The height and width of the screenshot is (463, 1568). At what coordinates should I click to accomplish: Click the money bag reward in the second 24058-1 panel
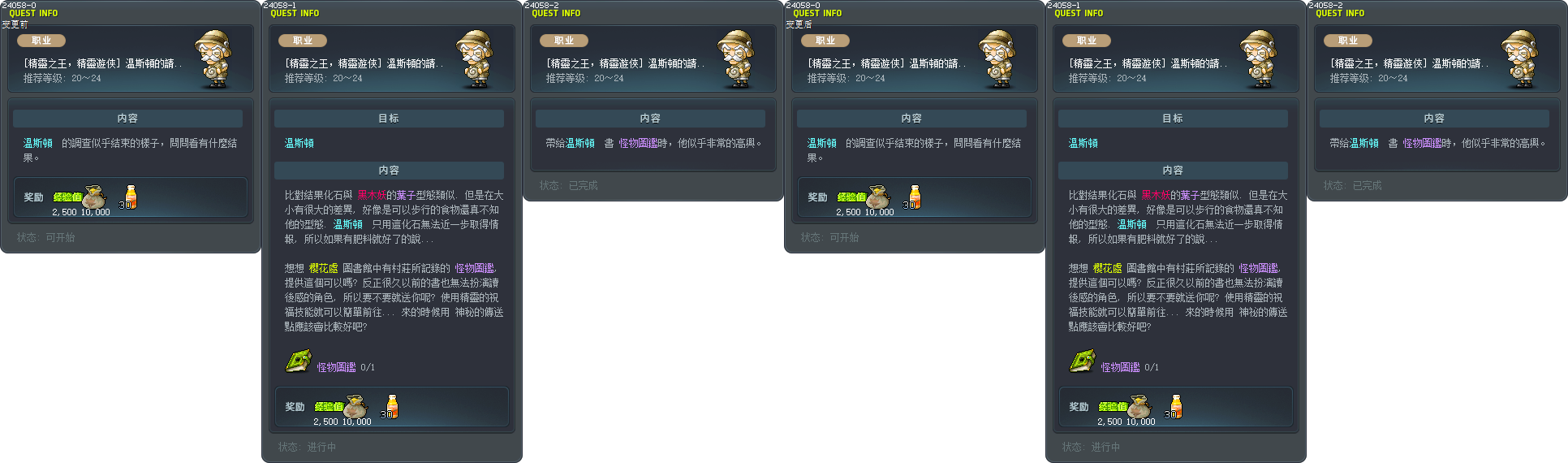click(1139, 407)
